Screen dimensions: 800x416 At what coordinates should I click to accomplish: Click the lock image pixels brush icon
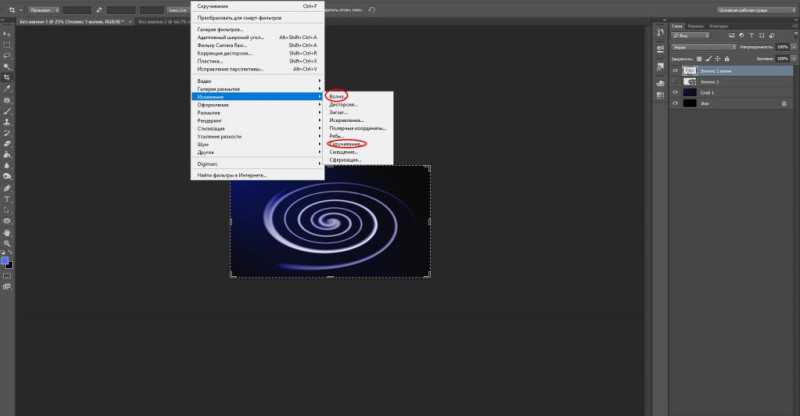(708, 59)
